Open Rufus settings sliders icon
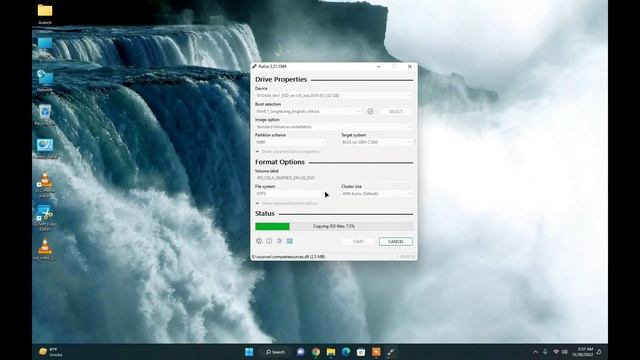640x360 pixels. coord(279,241)
